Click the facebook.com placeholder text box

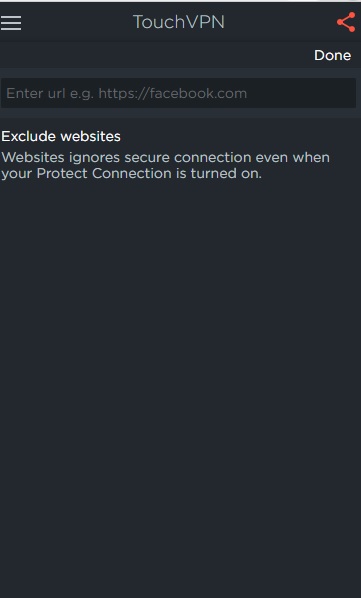pyautogui.click(x=178, y=93)
